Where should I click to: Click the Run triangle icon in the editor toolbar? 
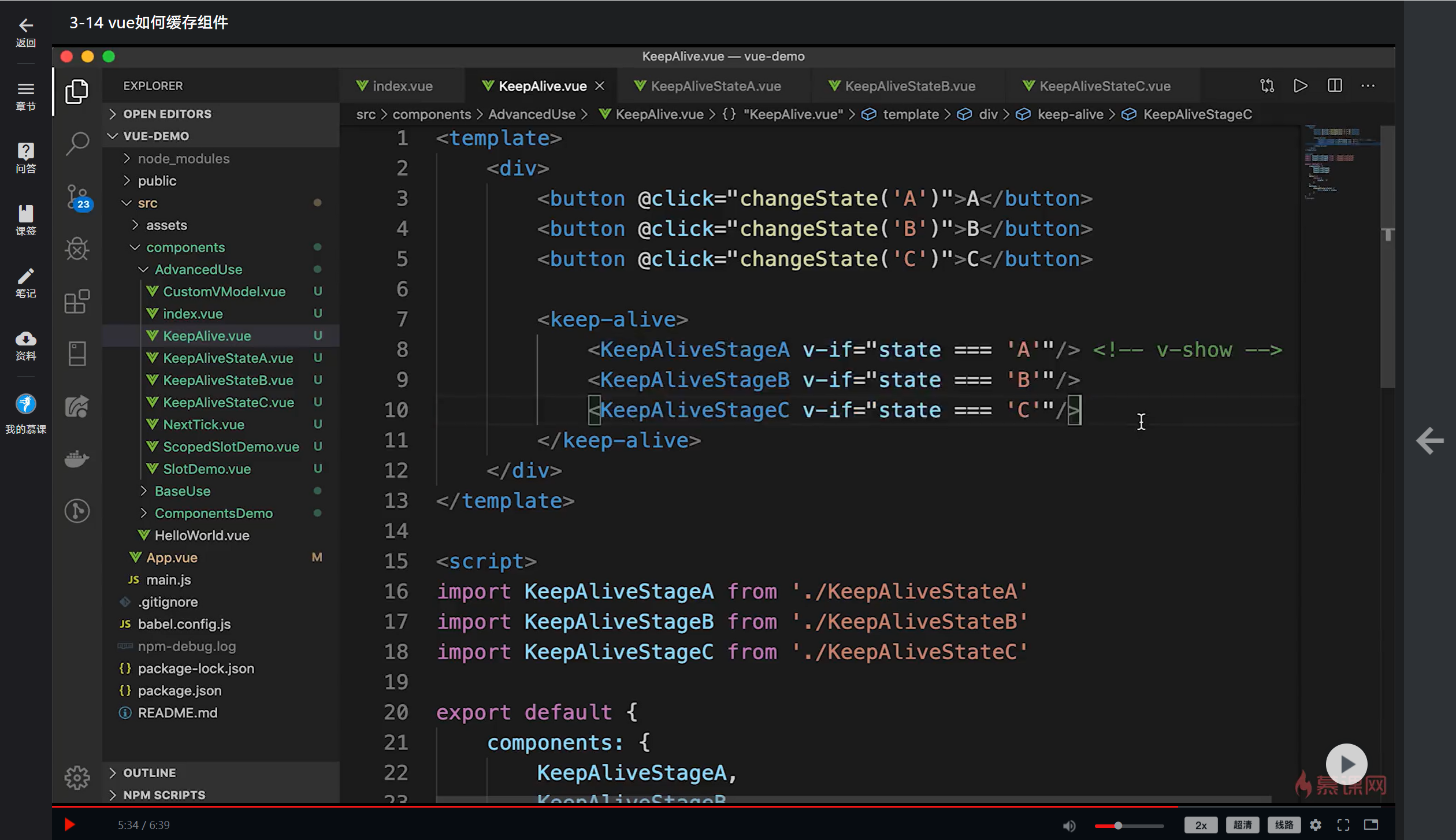tap(1301, 86)
